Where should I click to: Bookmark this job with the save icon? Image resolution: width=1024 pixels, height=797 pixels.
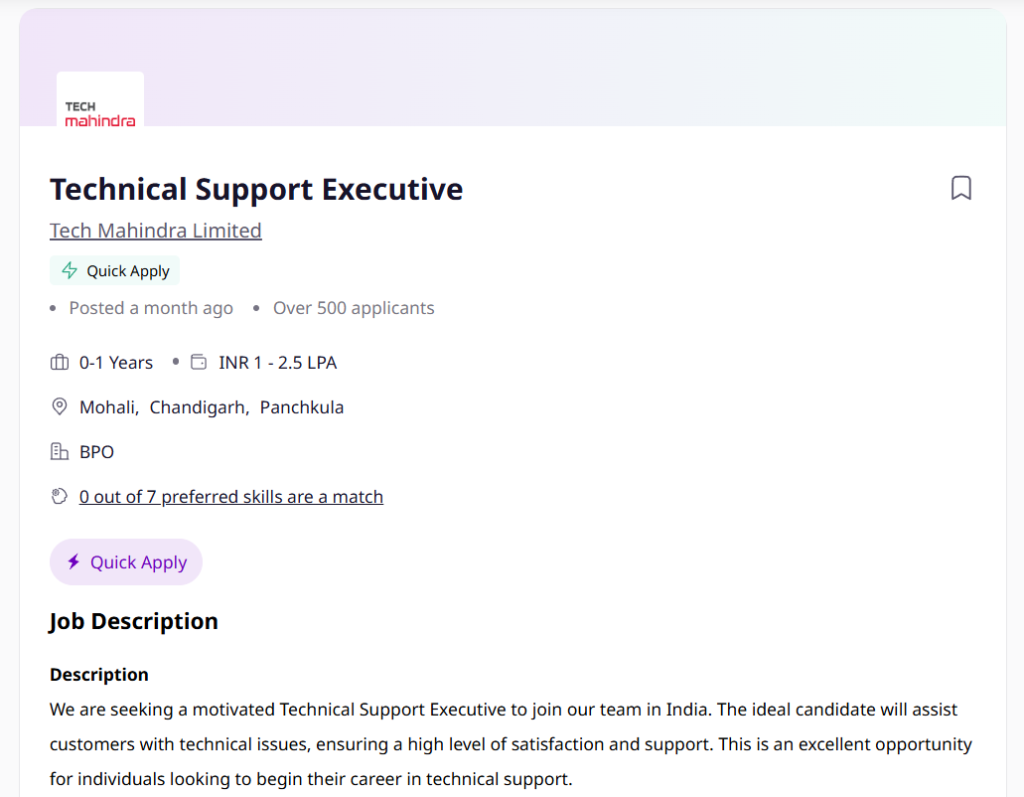click(961, 188)
